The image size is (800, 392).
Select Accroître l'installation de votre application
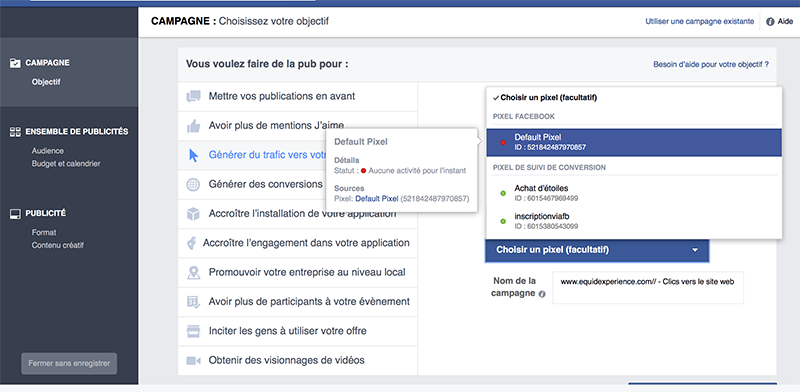[x=298, y=214]
